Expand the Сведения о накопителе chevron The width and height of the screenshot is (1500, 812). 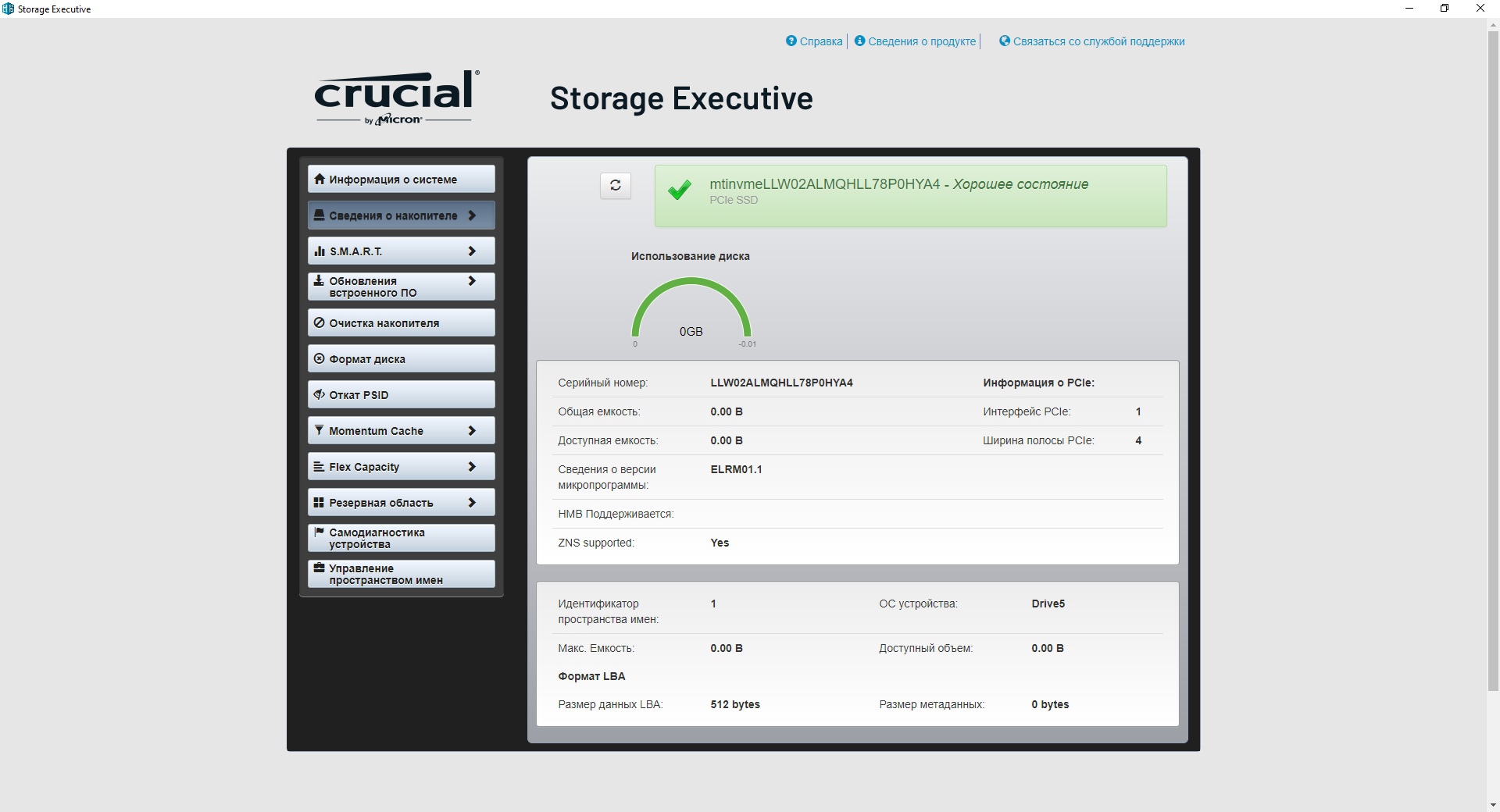point(472,215)
